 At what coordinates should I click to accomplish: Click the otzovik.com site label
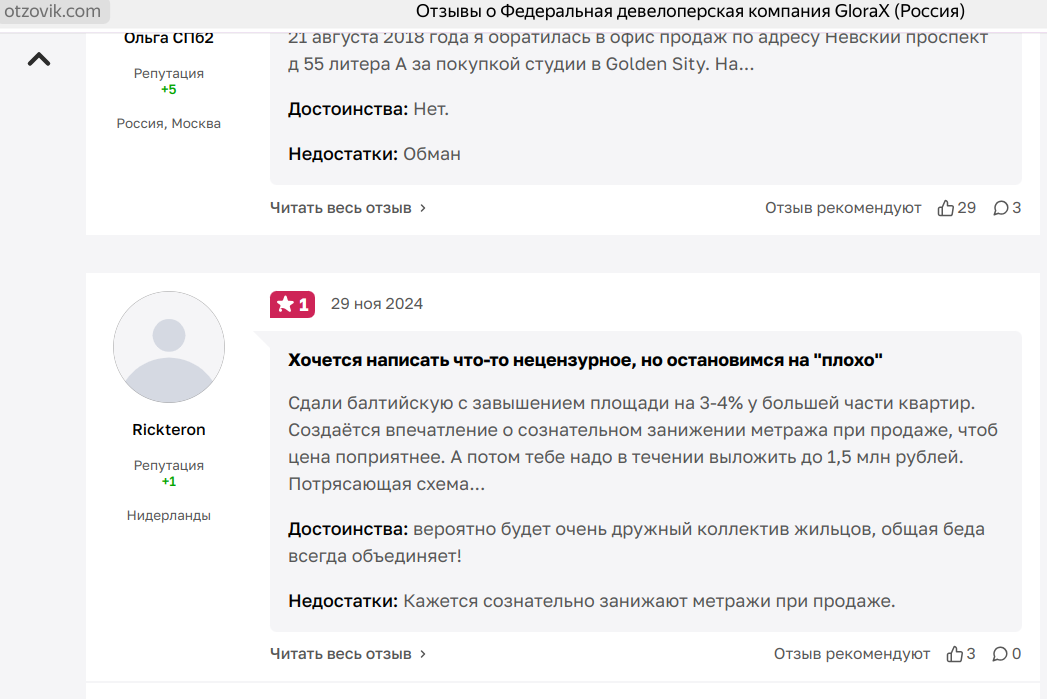click(x=53, y=11)
